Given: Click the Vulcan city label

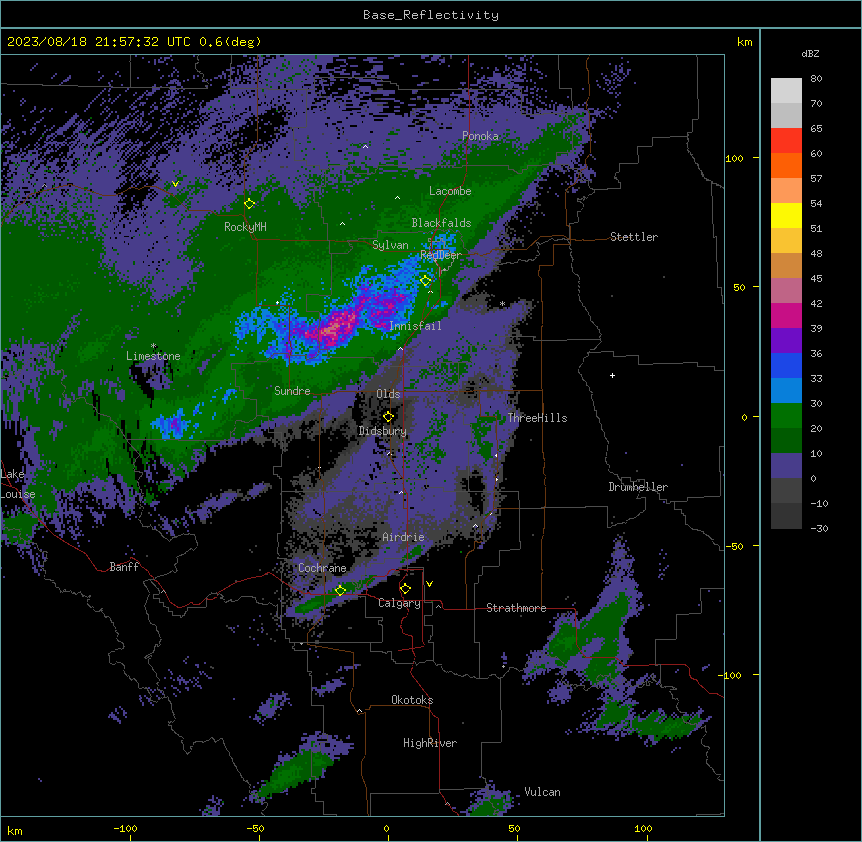Looking at the screenshot, I should [x=543, y=792].
